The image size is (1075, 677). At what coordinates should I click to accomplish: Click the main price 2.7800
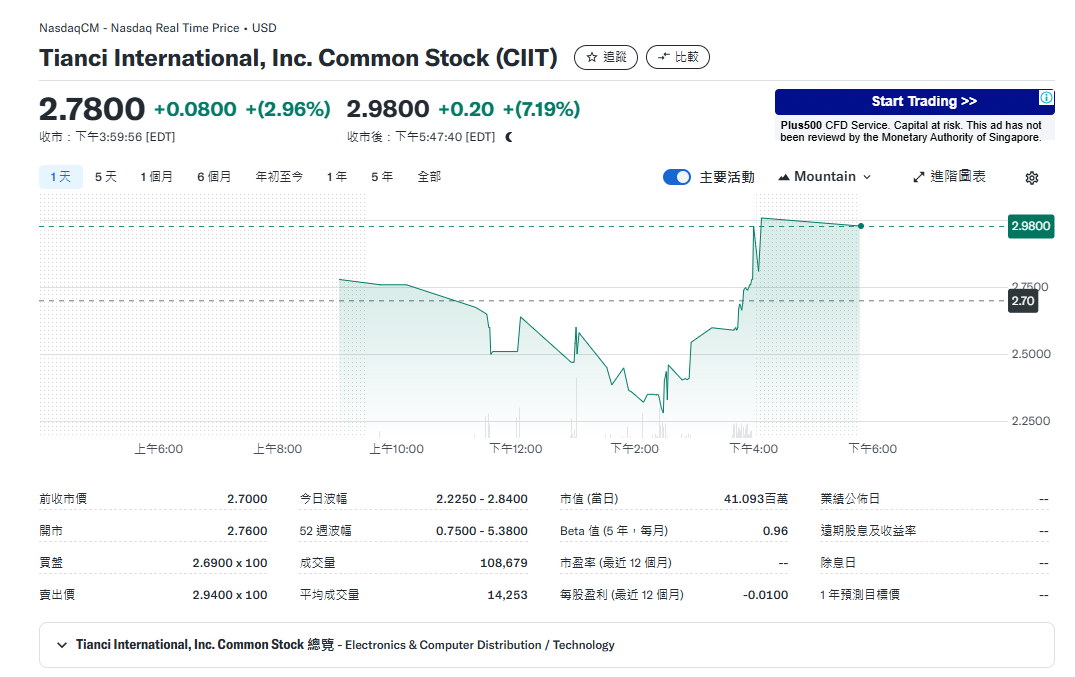pyautogui.click(x=92, y=109)
